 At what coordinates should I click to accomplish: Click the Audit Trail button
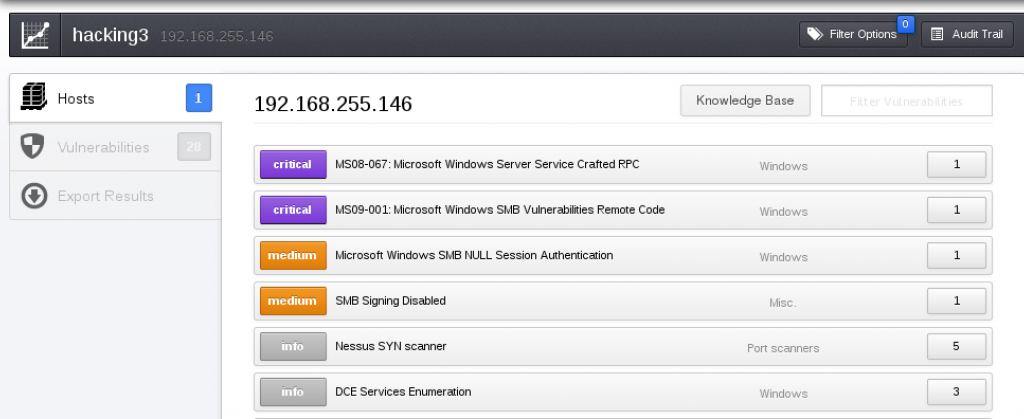coord(966,35)
